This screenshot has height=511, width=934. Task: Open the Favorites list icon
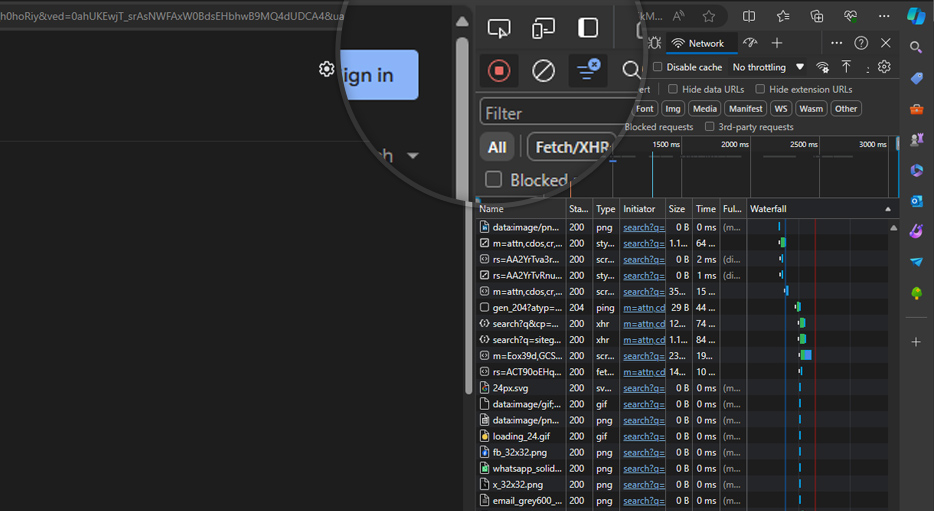(x=783, y=17)
